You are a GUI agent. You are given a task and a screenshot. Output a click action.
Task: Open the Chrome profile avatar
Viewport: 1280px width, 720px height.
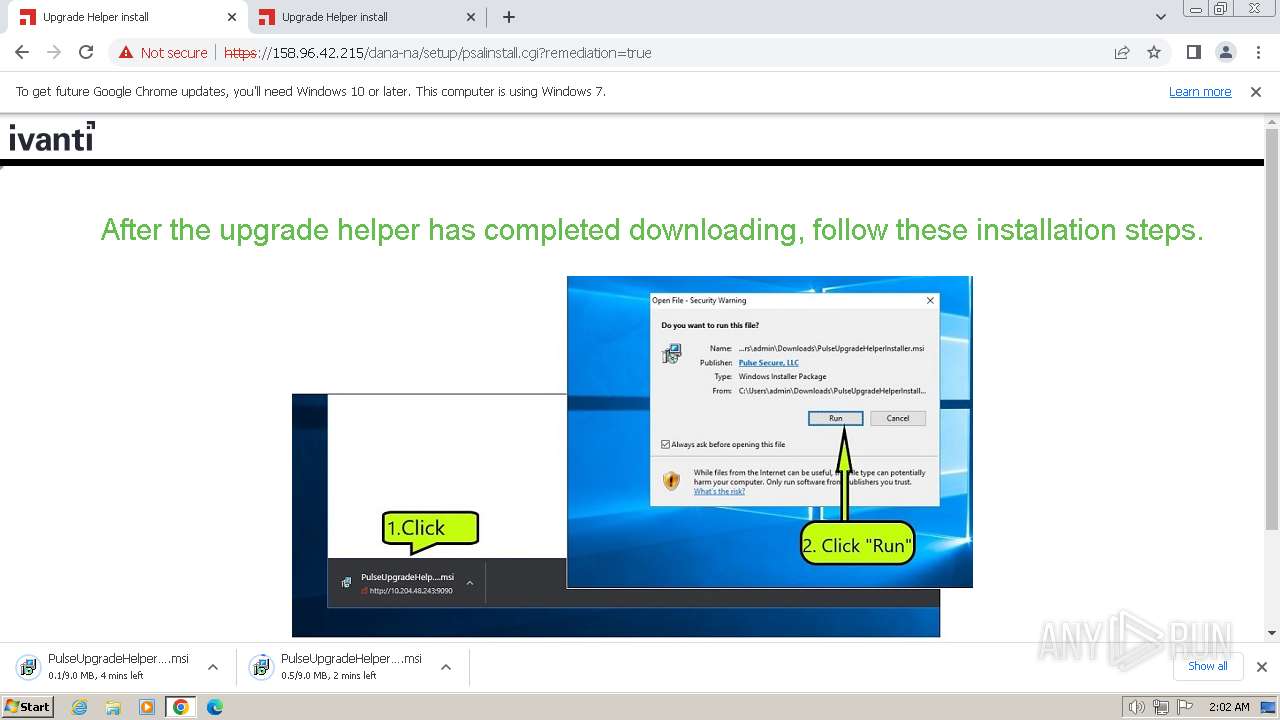click(x=1225, y=52)
